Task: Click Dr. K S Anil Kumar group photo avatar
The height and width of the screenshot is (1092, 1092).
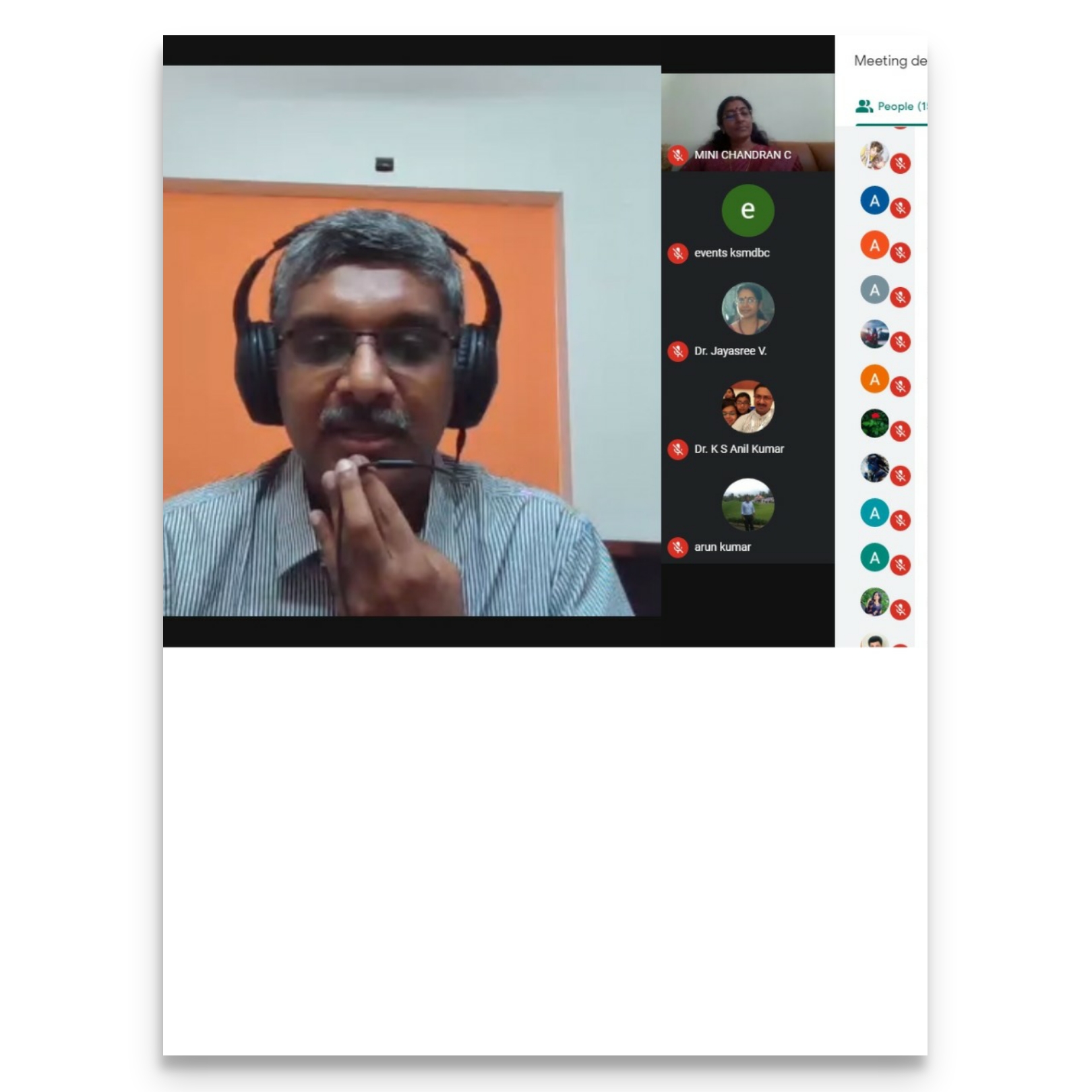Action: (x=748, y=406)
